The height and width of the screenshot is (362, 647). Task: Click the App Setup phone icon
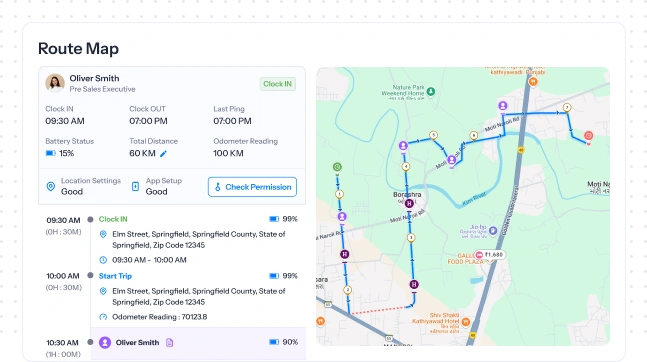(x=135, y=187)
